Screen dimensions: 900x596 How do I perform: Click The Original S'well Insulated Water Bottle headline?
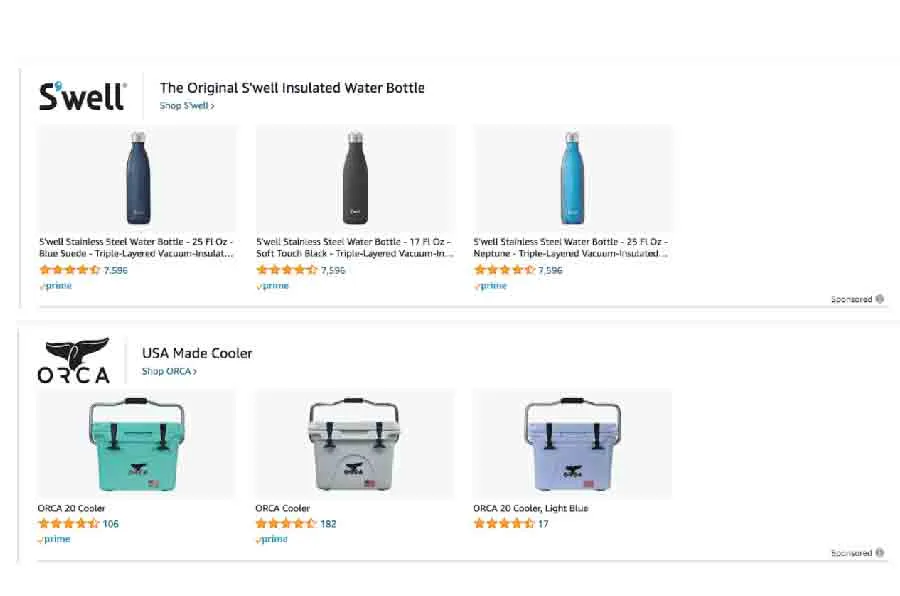pyautogui.click(x=292, y=88)
